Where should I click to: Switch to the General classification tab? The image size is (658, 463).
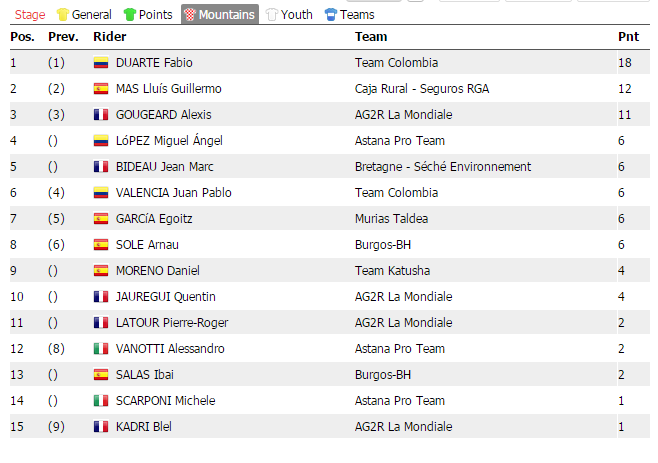pos(84,15)
